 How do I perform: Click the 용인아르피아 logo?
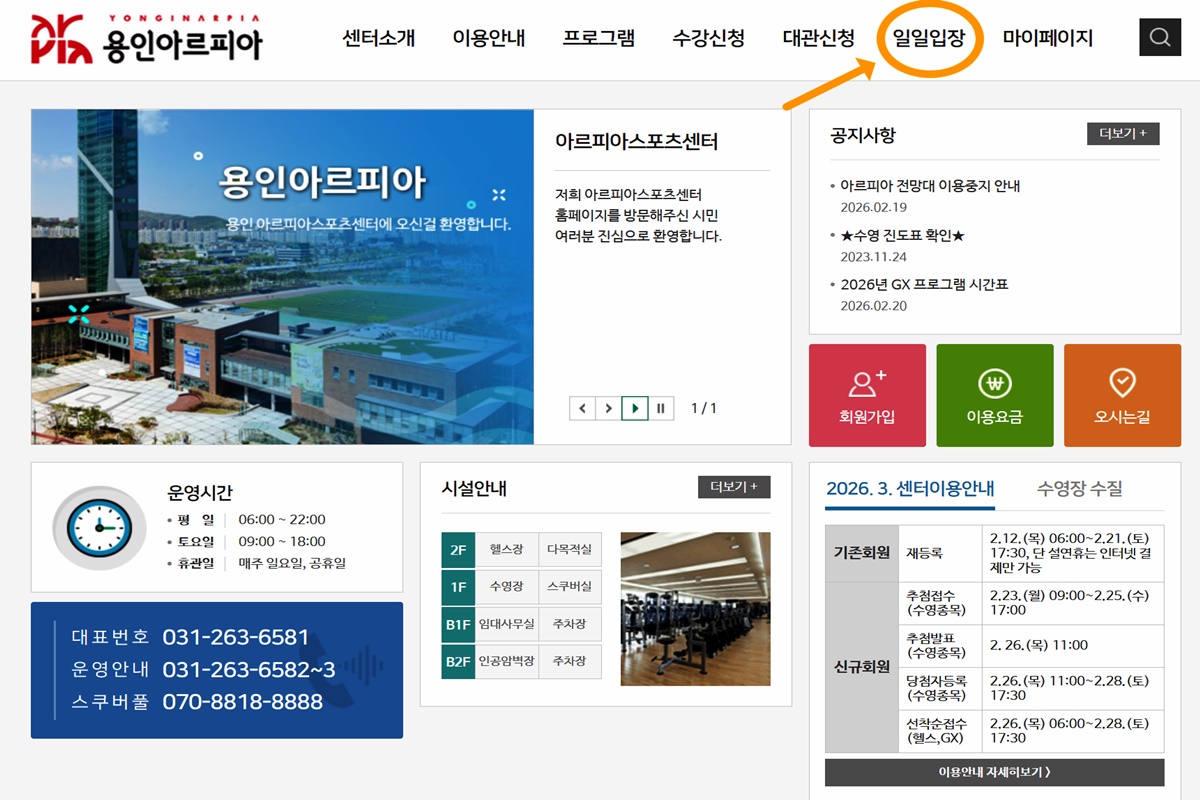click(147, 40)
